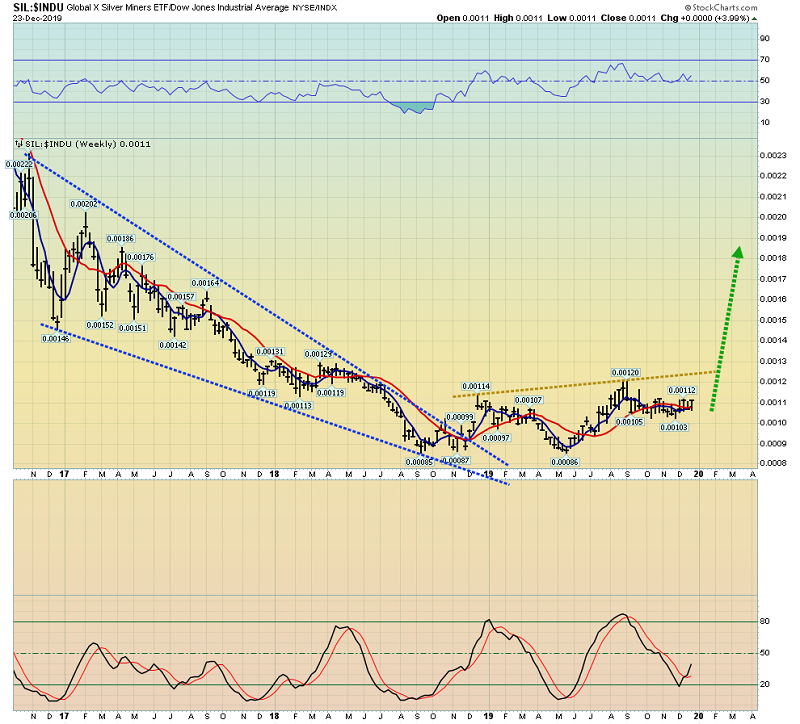The image size is (800, 724).
Task: Click the 0.00146 price label
Action: (x=56, y=338)
